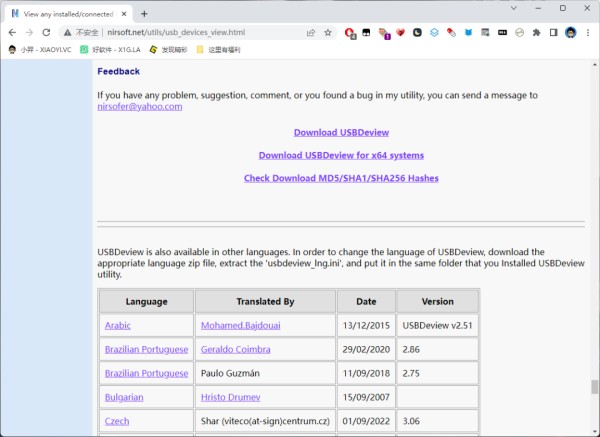Toggle the browser side panel icon
This screenshot has height=437, width=600.
click(x=553, y=33)
